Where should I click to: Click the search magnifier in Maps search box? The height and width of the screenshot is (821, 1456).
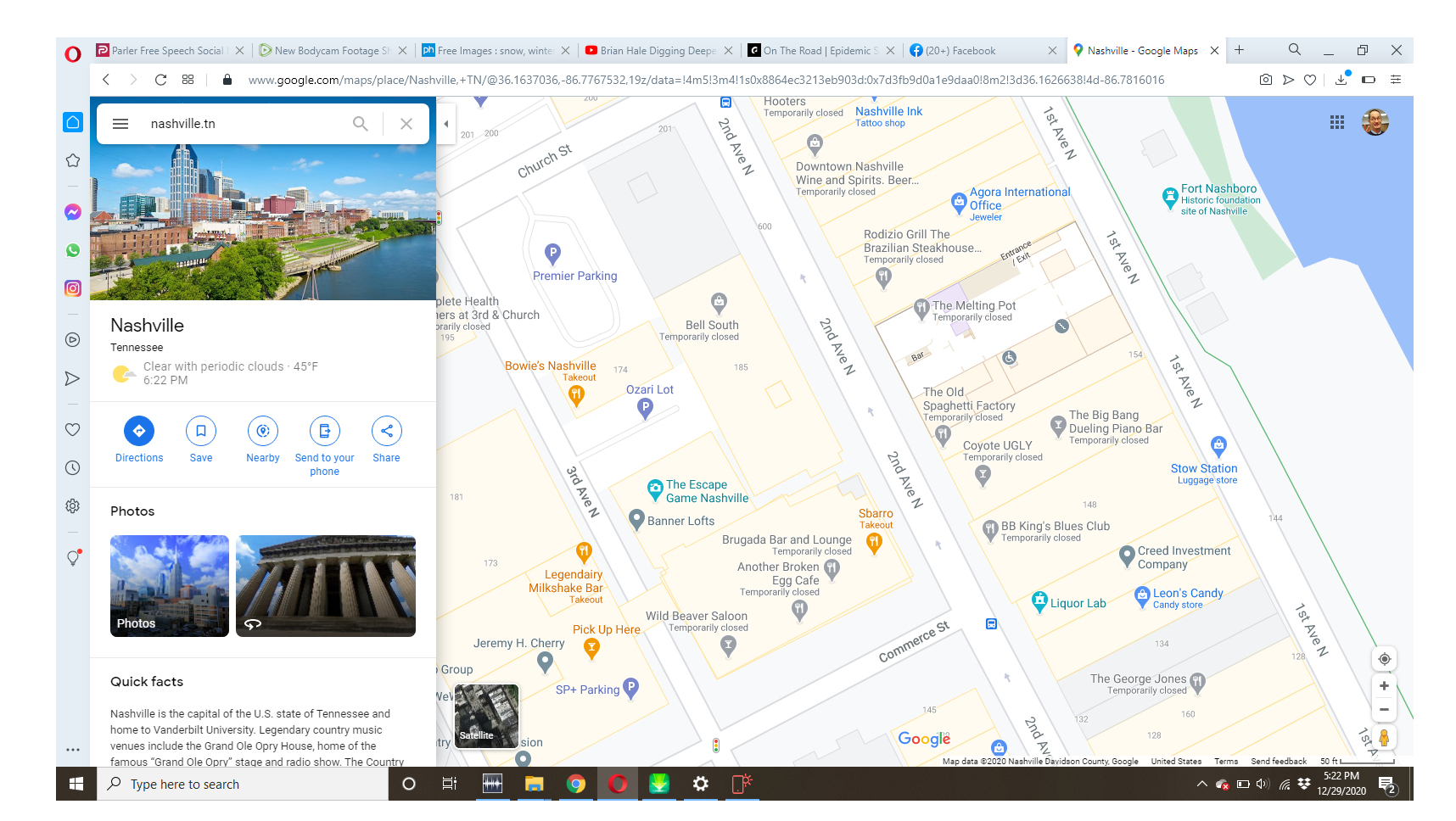[361, 124]
